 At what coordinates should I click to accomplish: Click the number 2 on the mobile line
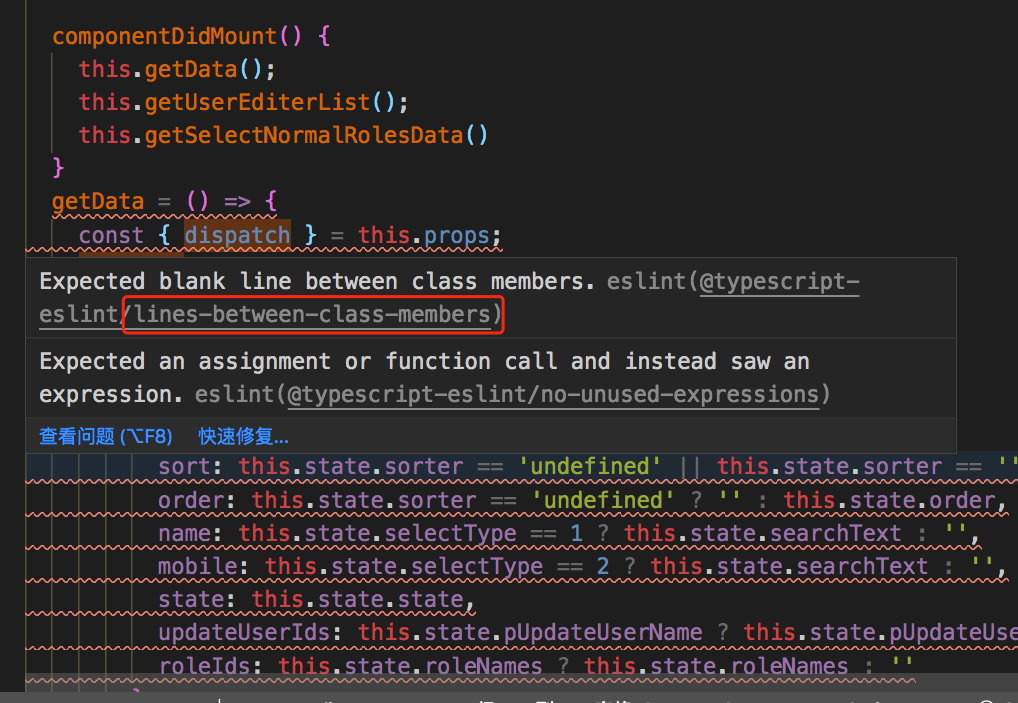(x=602, y=567)
